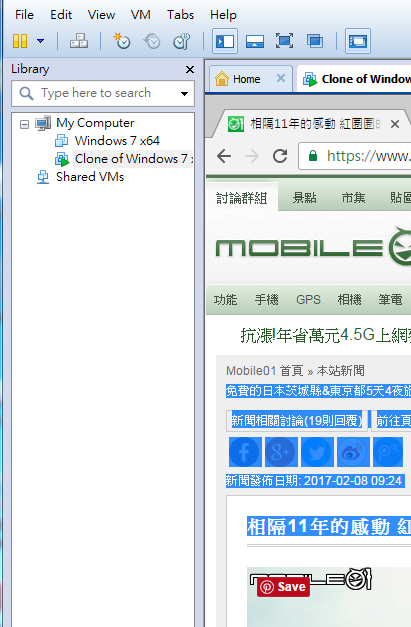Viewport: 411px width, 627px height.
Task: Close the Library panel
Action: point(190,70)
